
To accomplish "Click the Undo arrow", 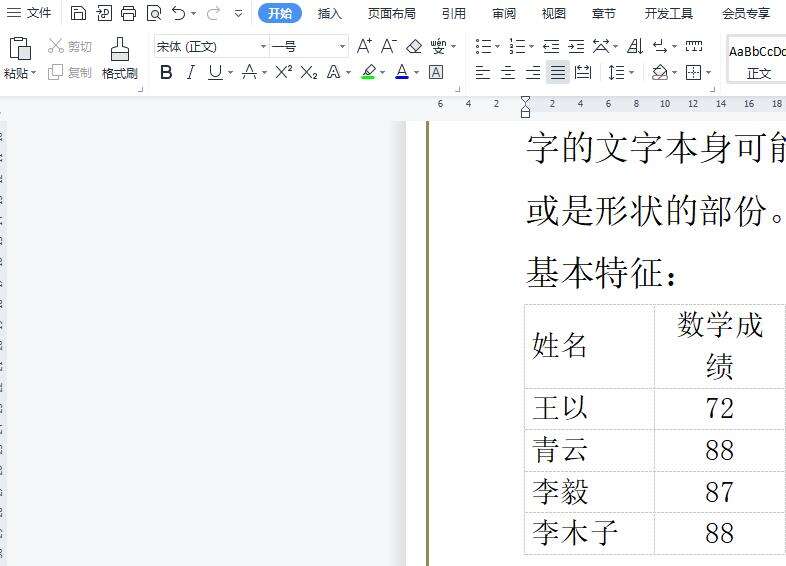I will [178, 13].
